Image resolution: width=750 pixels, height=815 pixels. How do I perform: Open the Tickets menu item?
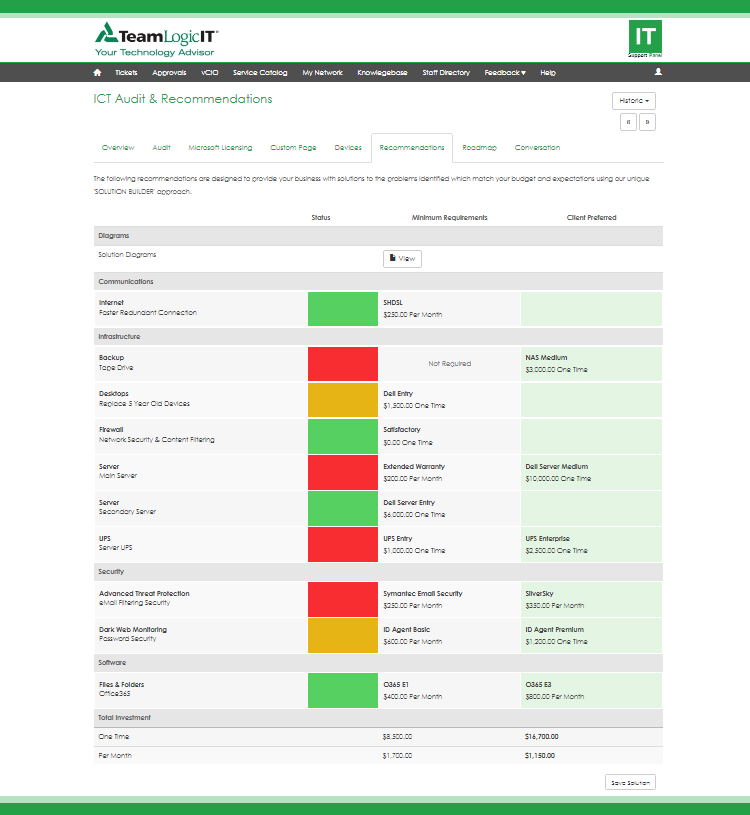(x=126, y=73)
